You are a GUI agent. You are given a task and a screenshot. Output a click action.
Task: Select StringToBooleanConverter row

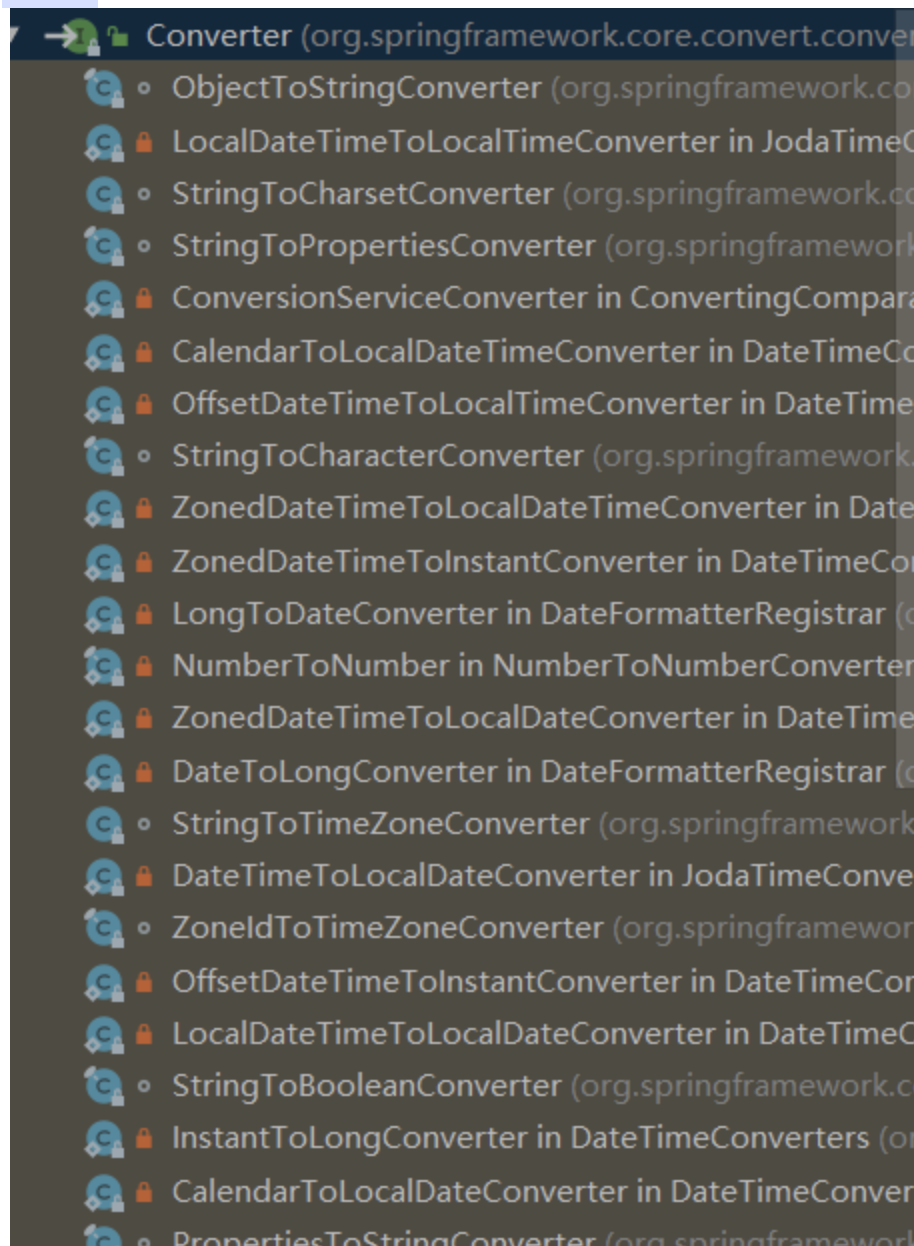tap(542, 1085)
